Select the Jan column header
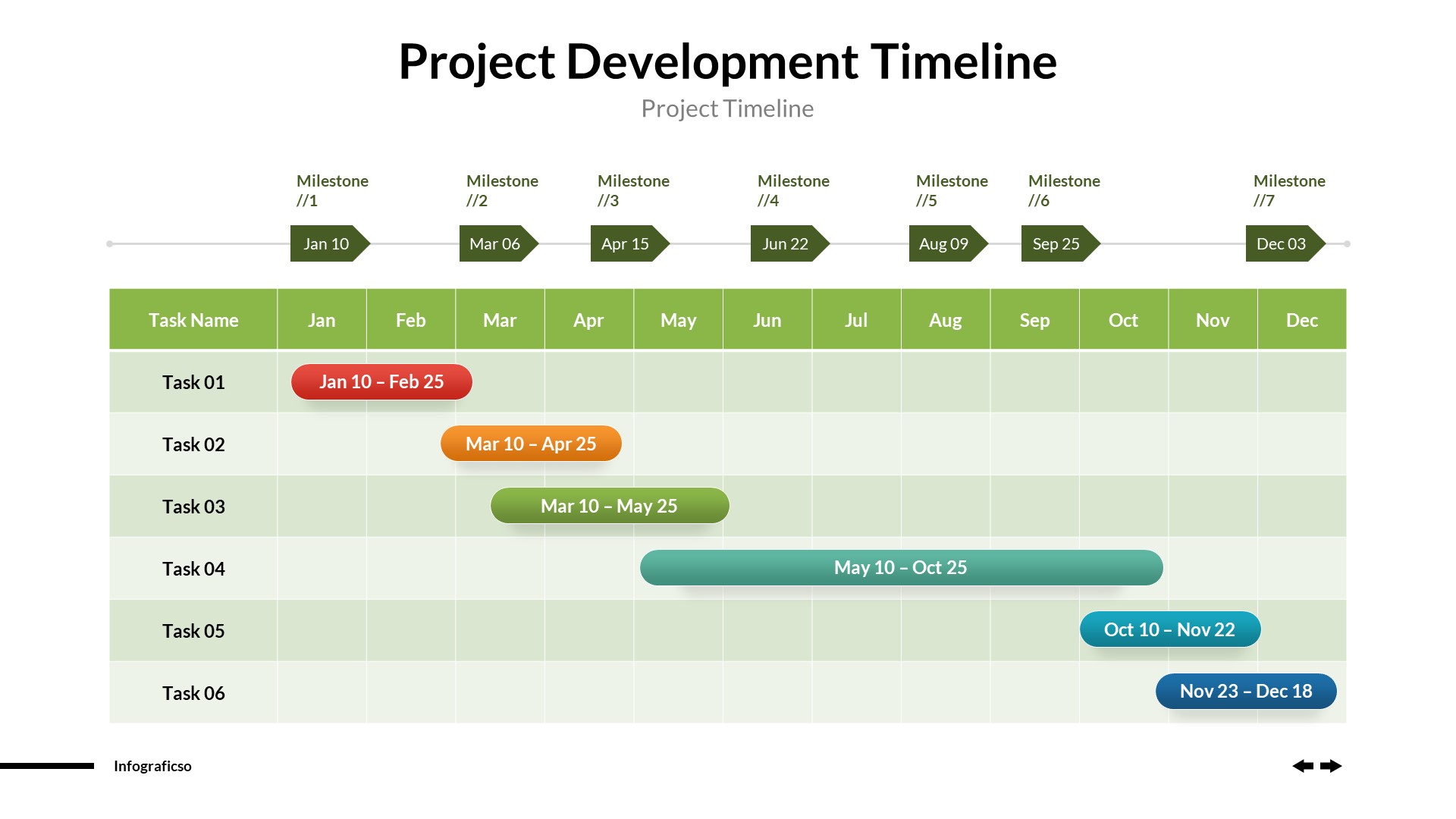The height and width of the screenshot is (819, 1456). click(x=322, y=319)
